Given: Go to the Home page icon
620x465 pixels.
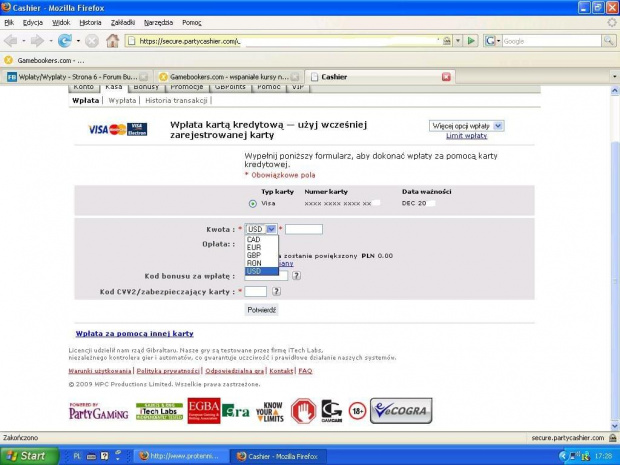Looking at the screenshot, I should coord(113,40).
